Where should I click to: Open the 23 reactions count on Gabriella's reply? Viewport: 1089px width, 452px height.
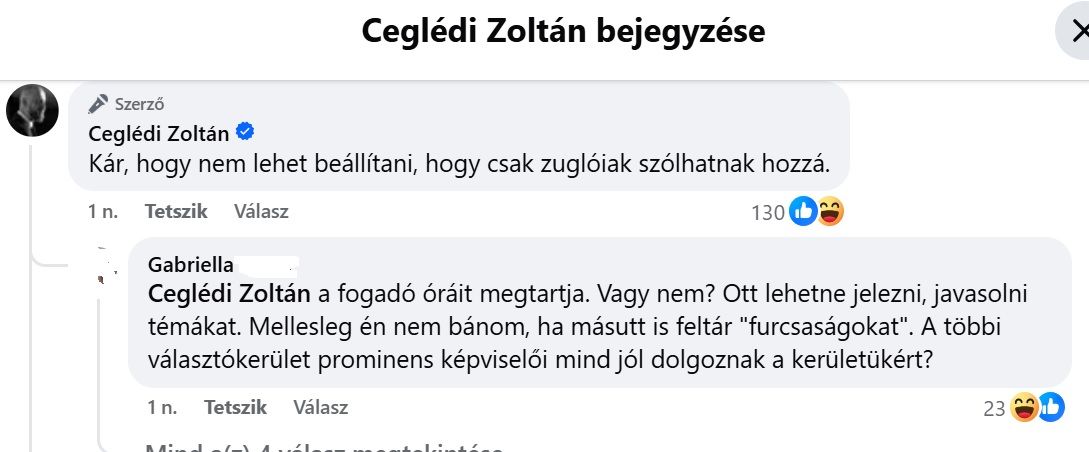coord(994,408)
